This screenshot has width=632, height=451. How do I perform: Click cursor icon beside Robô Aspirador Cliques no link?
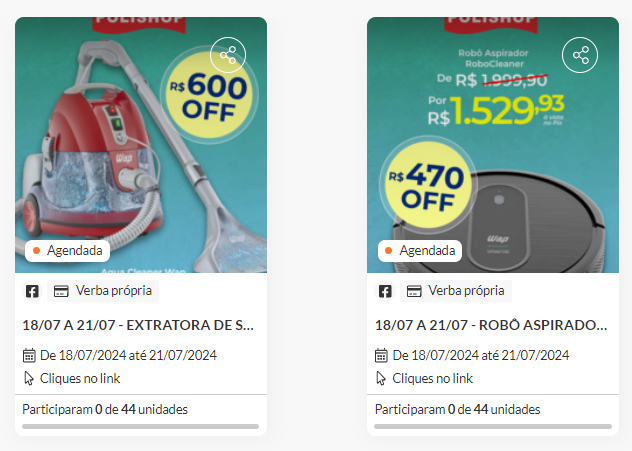click(381, 378)
